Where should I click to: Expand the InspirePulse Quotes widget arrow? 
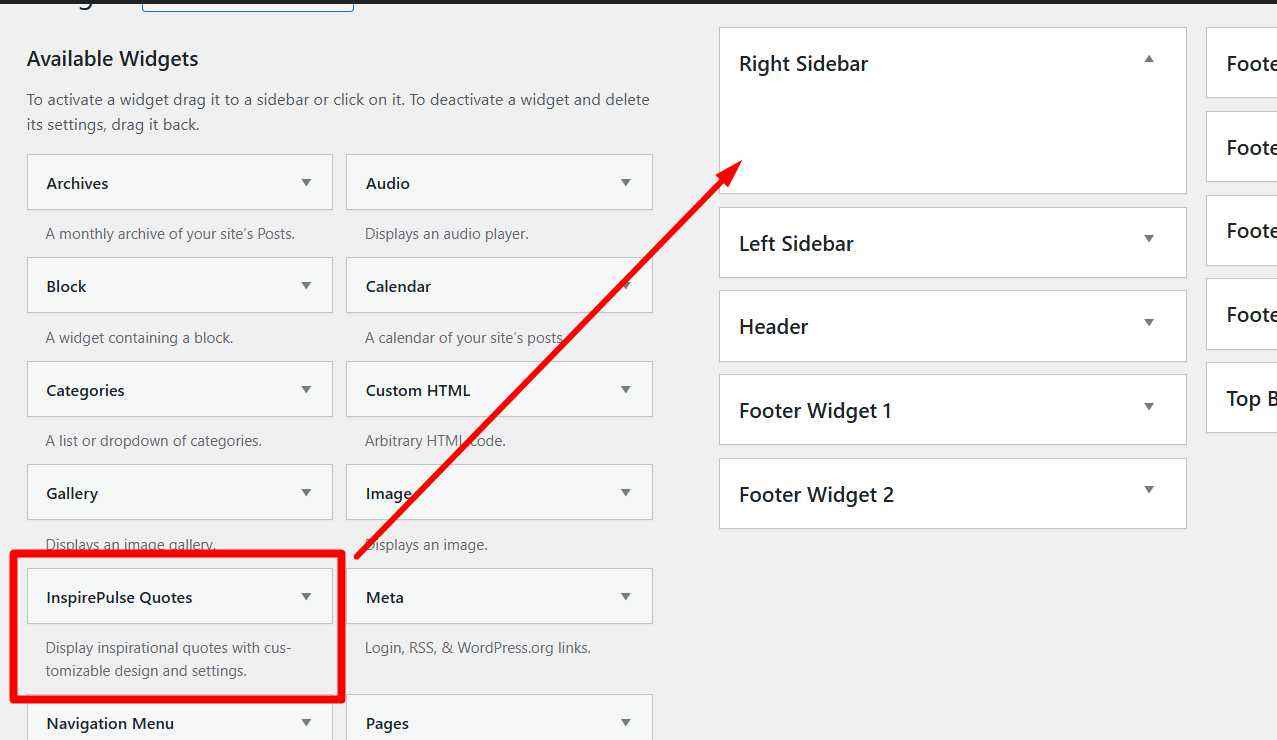[x=306, y=597]
